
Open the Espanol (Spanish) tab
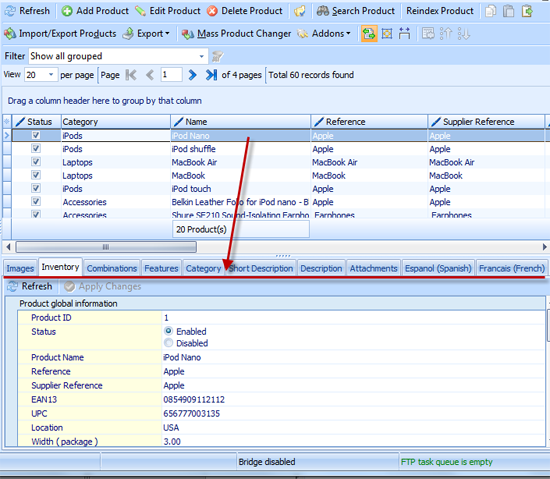pyautogui.click(x=438, y=268)
